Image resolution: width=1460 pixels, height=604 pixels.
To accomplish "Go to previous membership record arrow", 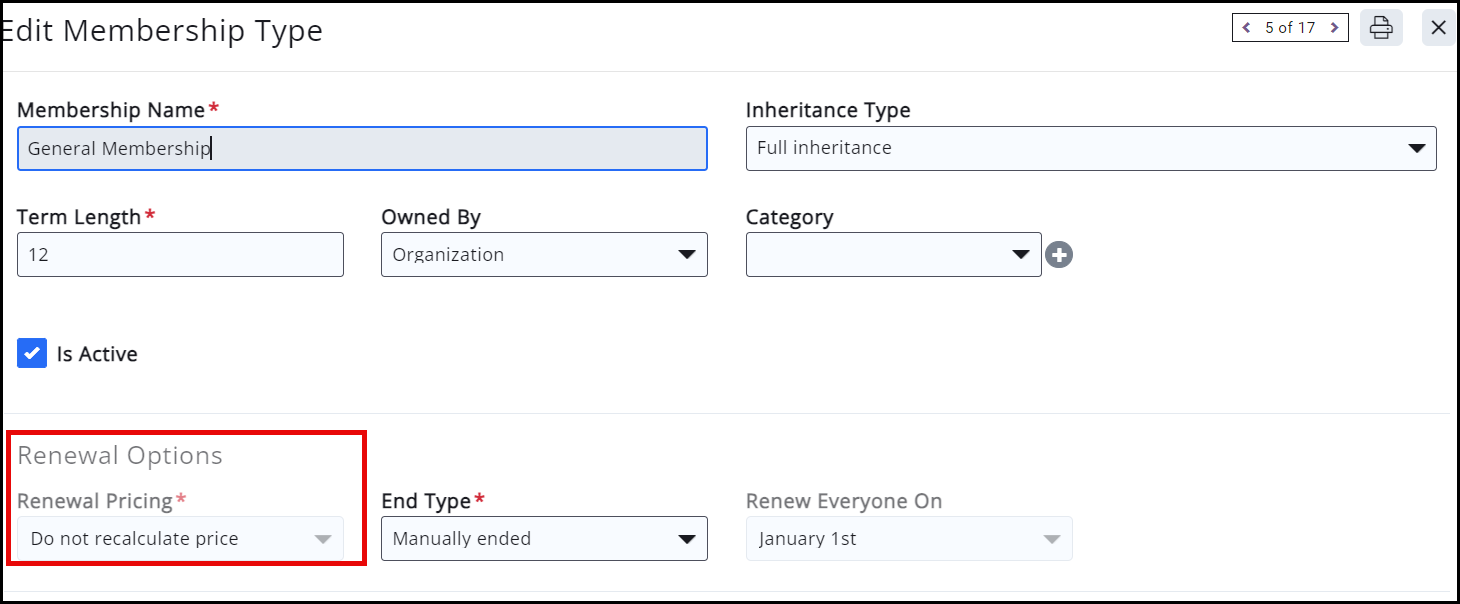I will tap(1246, 28).
